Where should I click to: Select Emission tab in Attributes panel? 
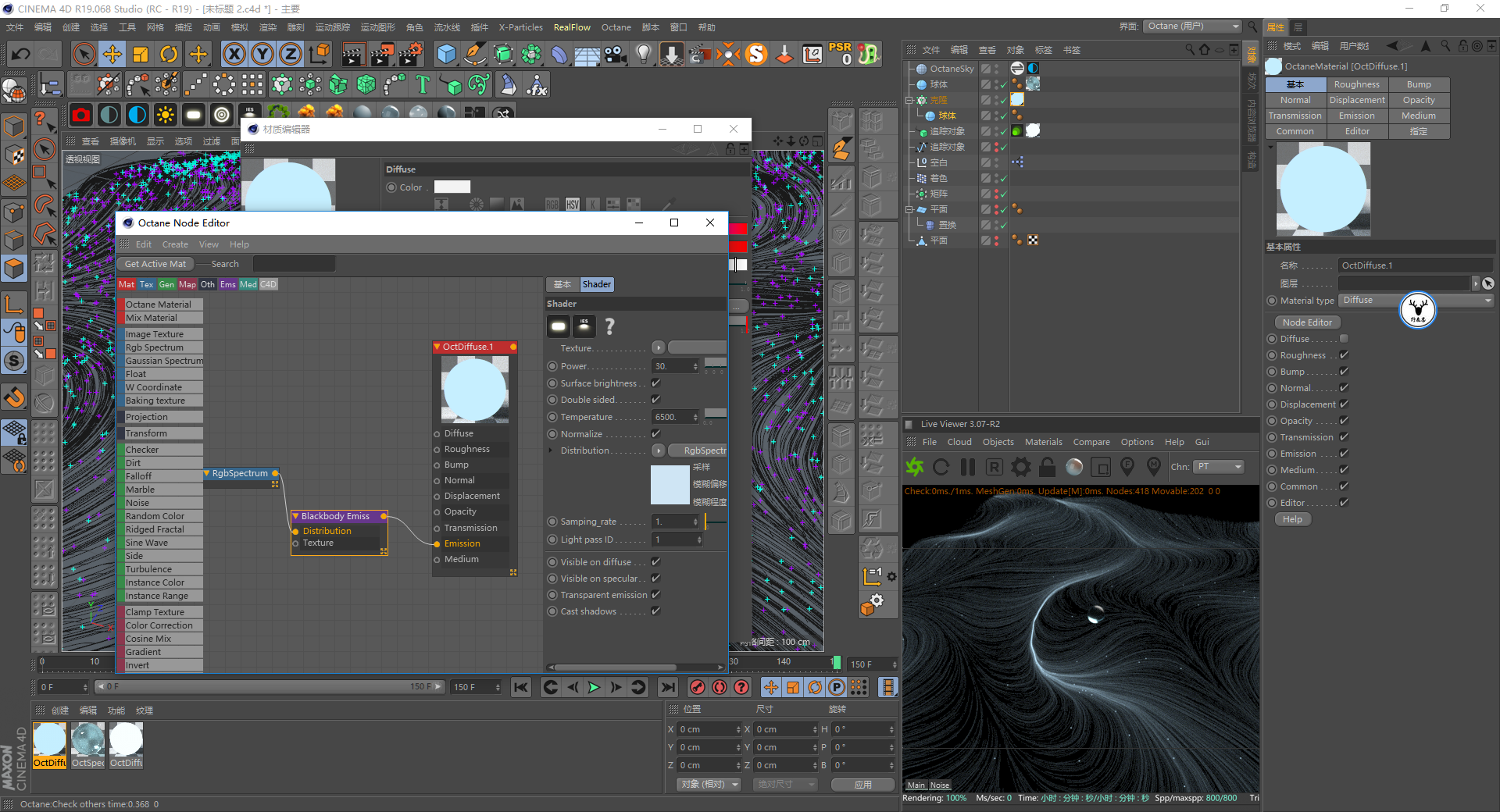coord(1357,116)
